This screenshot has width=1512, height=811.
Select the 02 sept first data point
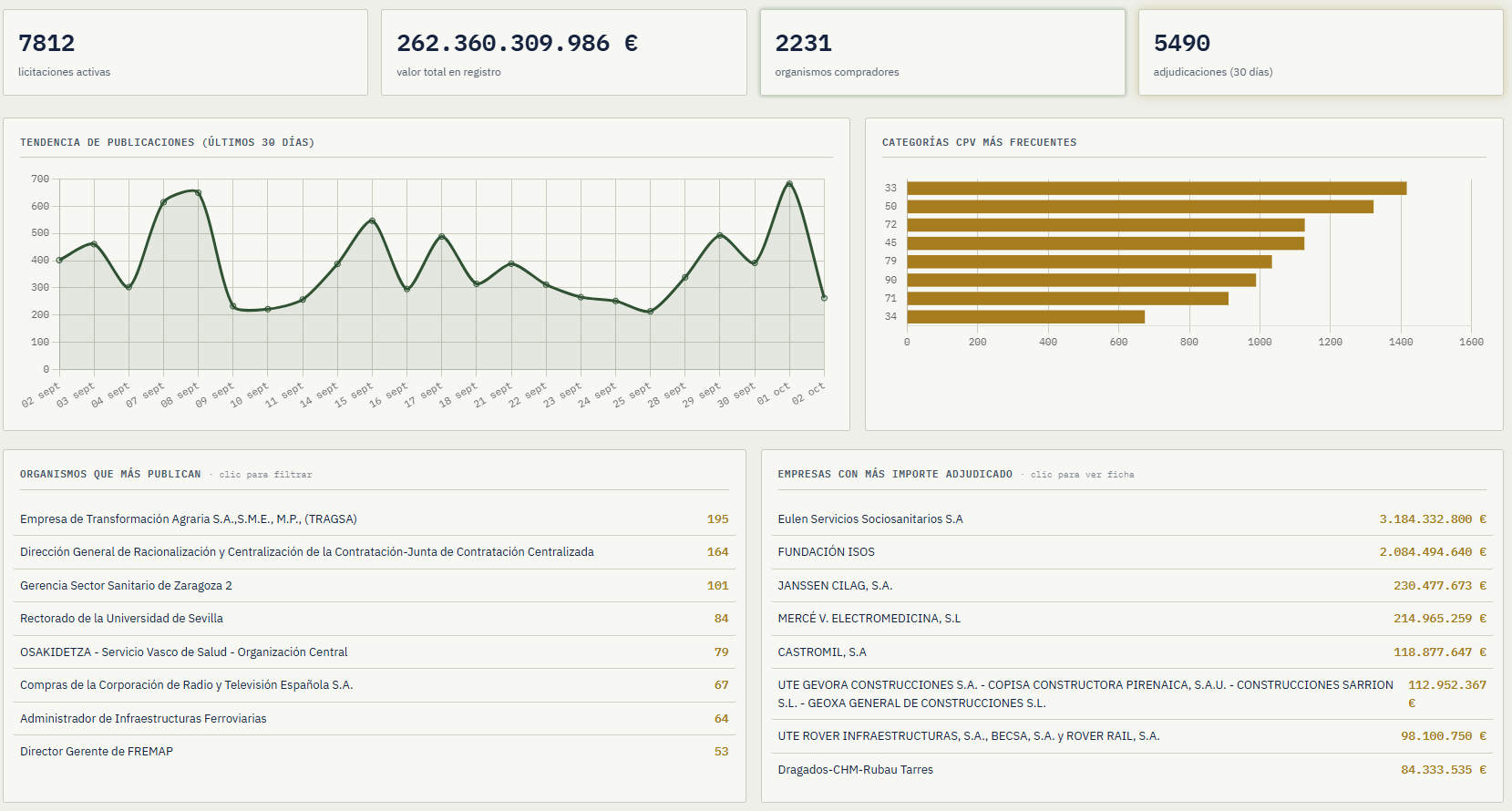(x=59, y=261)
